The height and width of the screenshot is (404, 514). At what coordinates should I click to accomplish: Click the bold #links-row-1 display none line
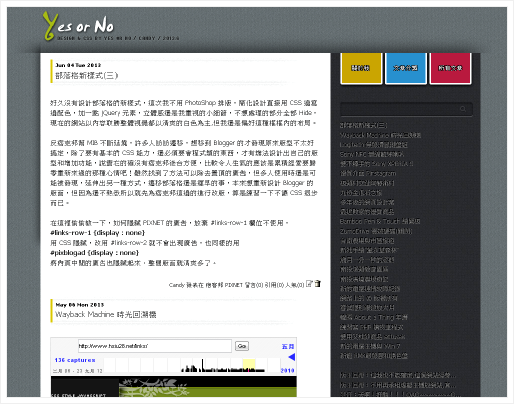tap(97, 233)
